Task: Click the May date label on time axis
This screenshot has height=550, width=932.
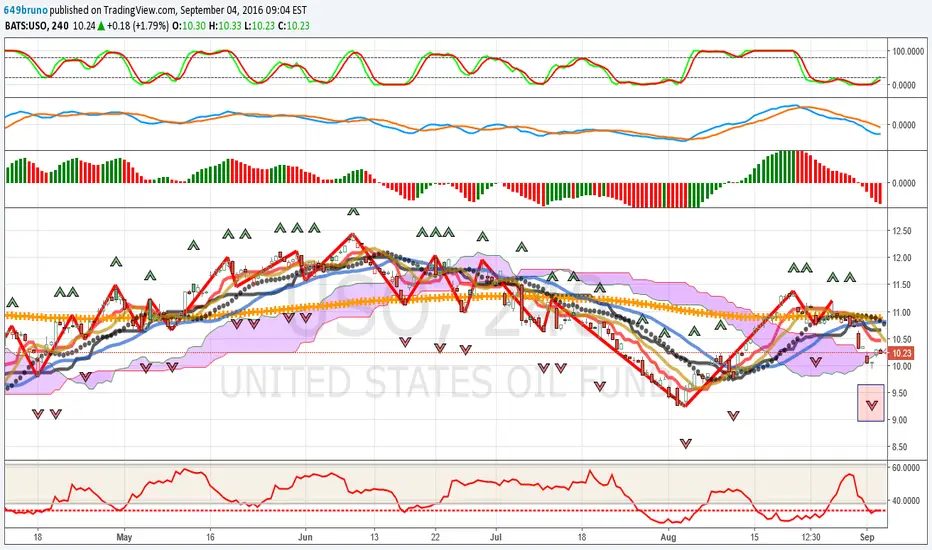Action: tap(124, 537)
